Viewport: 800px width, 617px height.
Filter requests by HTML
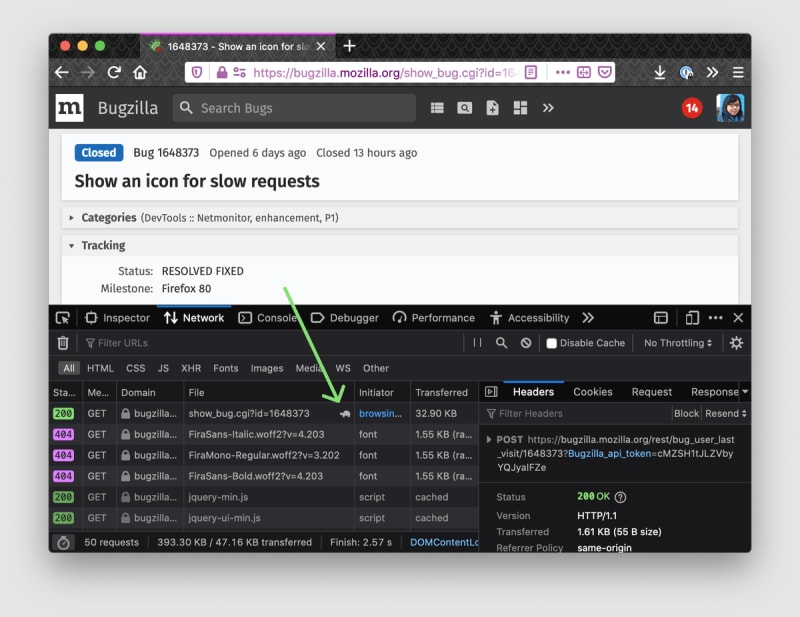pos(100,368)
